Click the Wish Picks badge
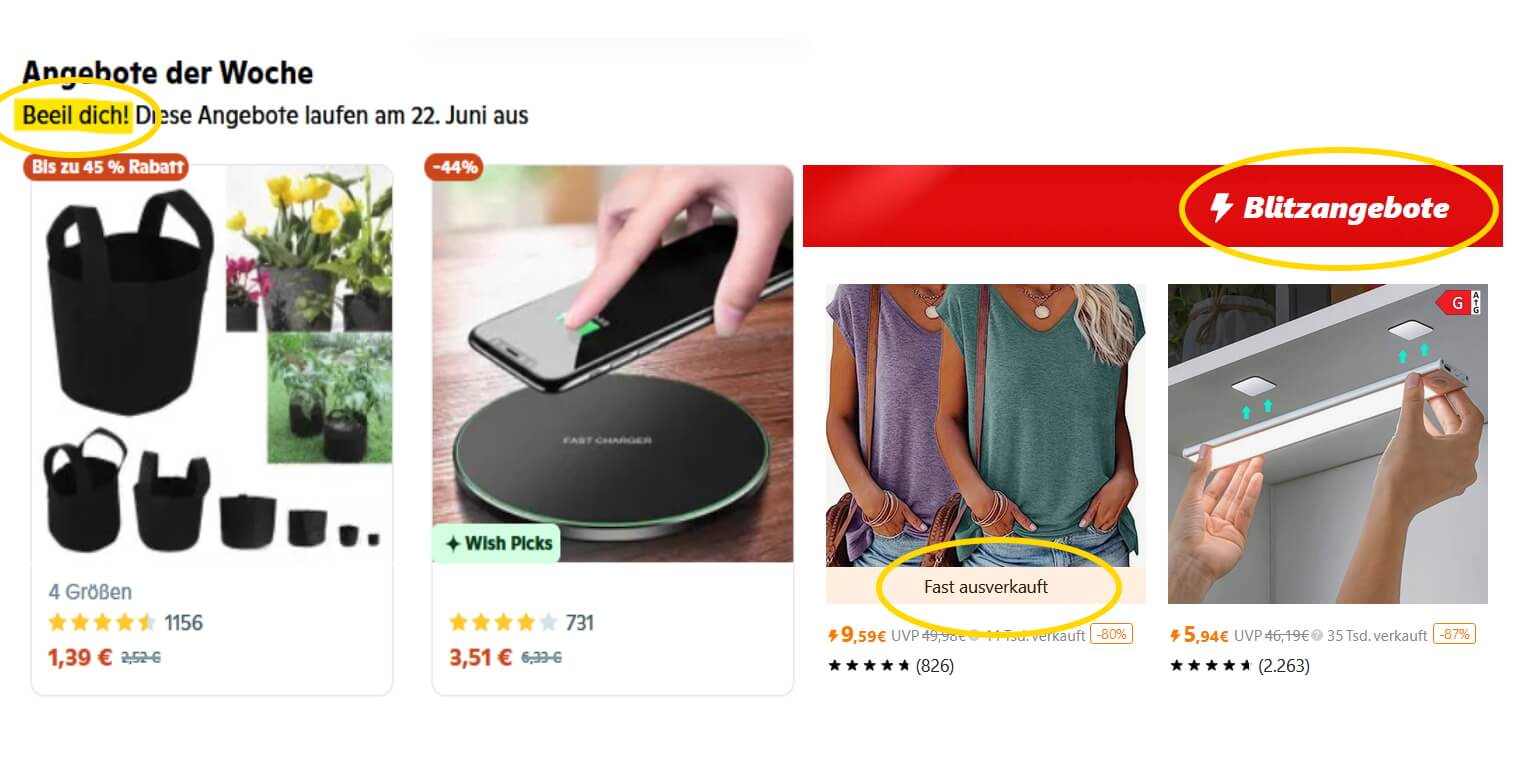The image size is (1536, 768). (x=497, y=543)
